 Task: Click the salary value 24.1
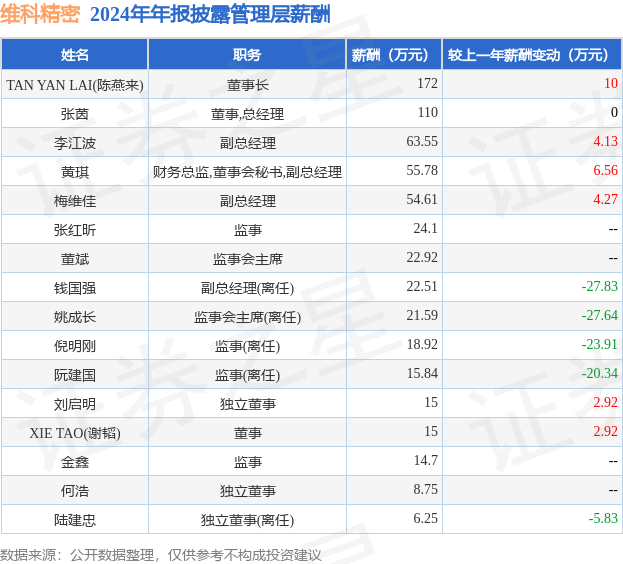pos(425,228)
